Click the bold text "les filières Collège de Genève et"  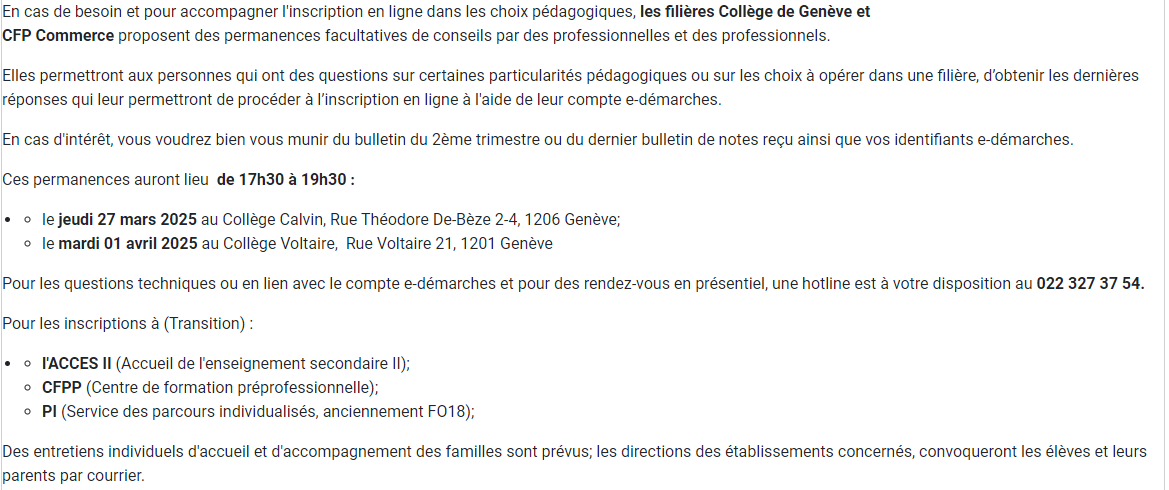tap(755, 13)
